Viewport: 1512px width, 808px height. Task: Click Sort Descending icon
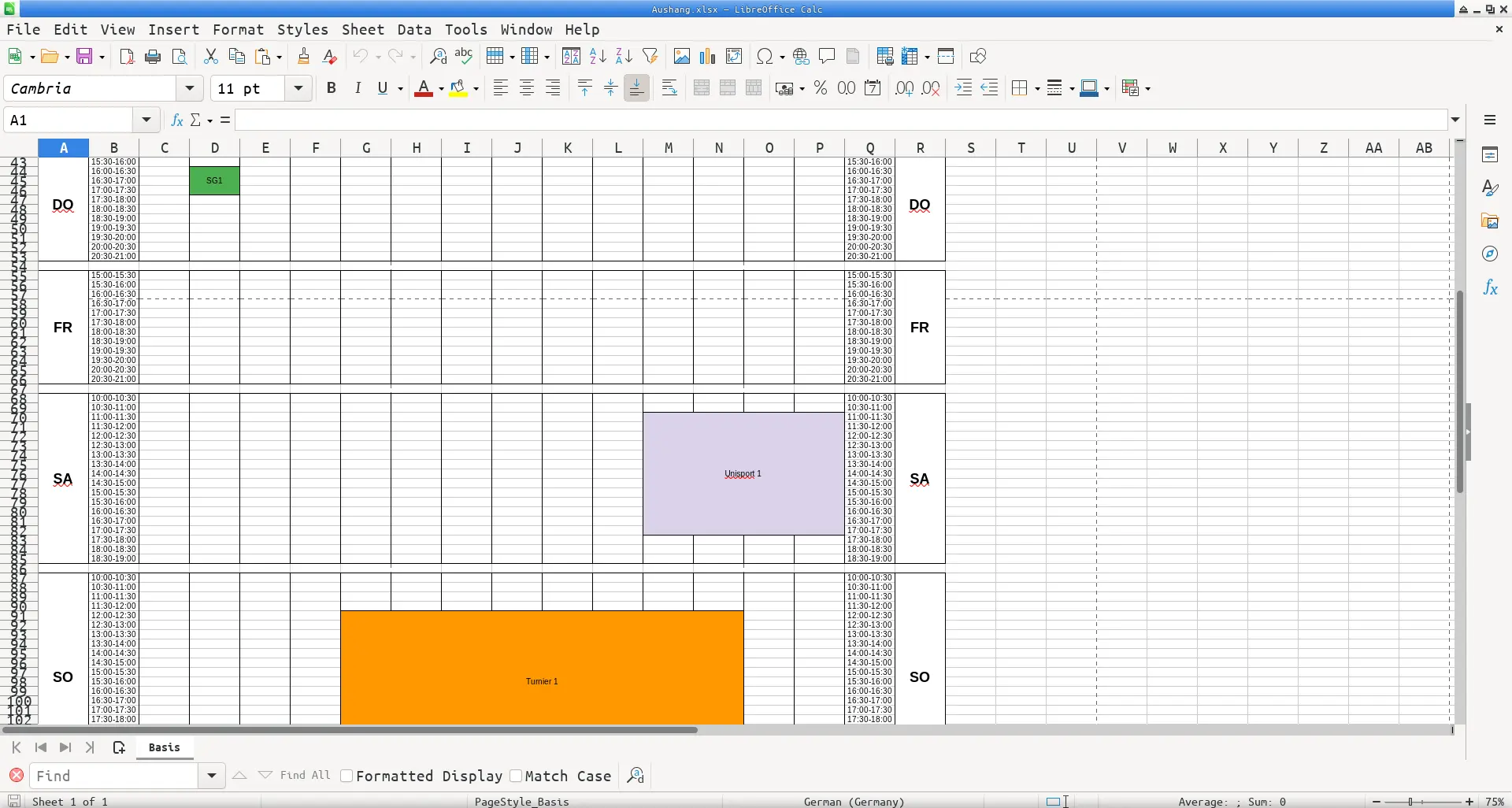click(x=624, y=56)
